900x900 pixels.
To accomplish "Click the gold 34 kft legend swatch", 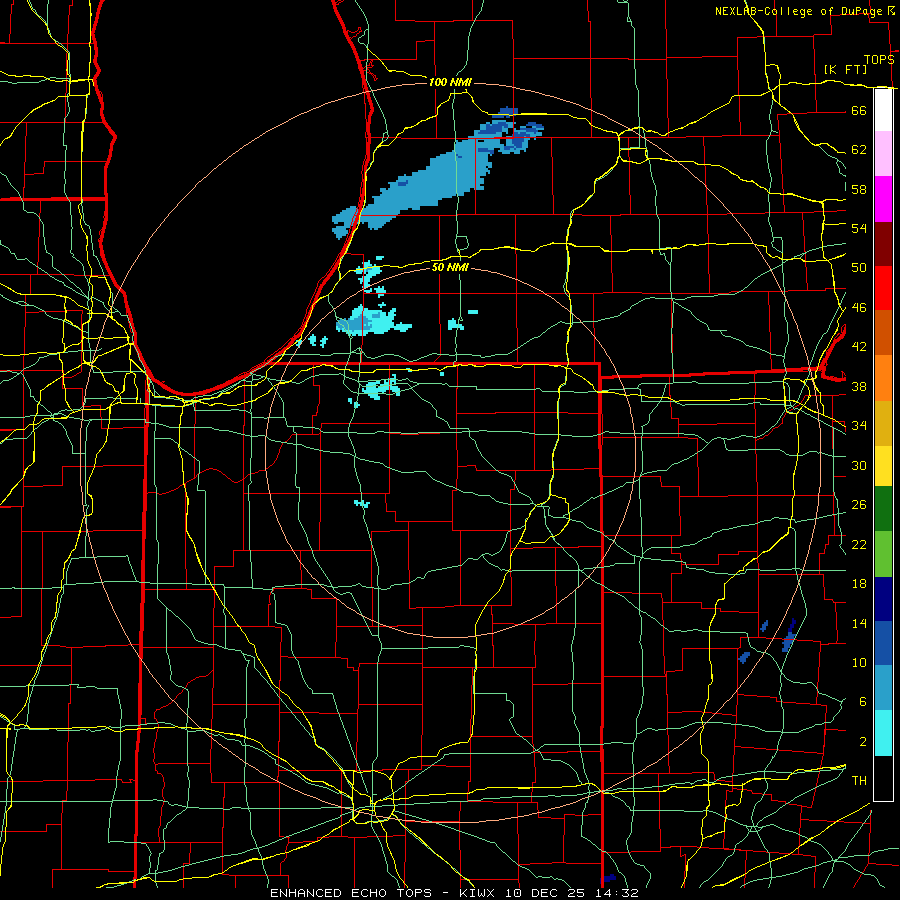I will [x=883, y=423].
